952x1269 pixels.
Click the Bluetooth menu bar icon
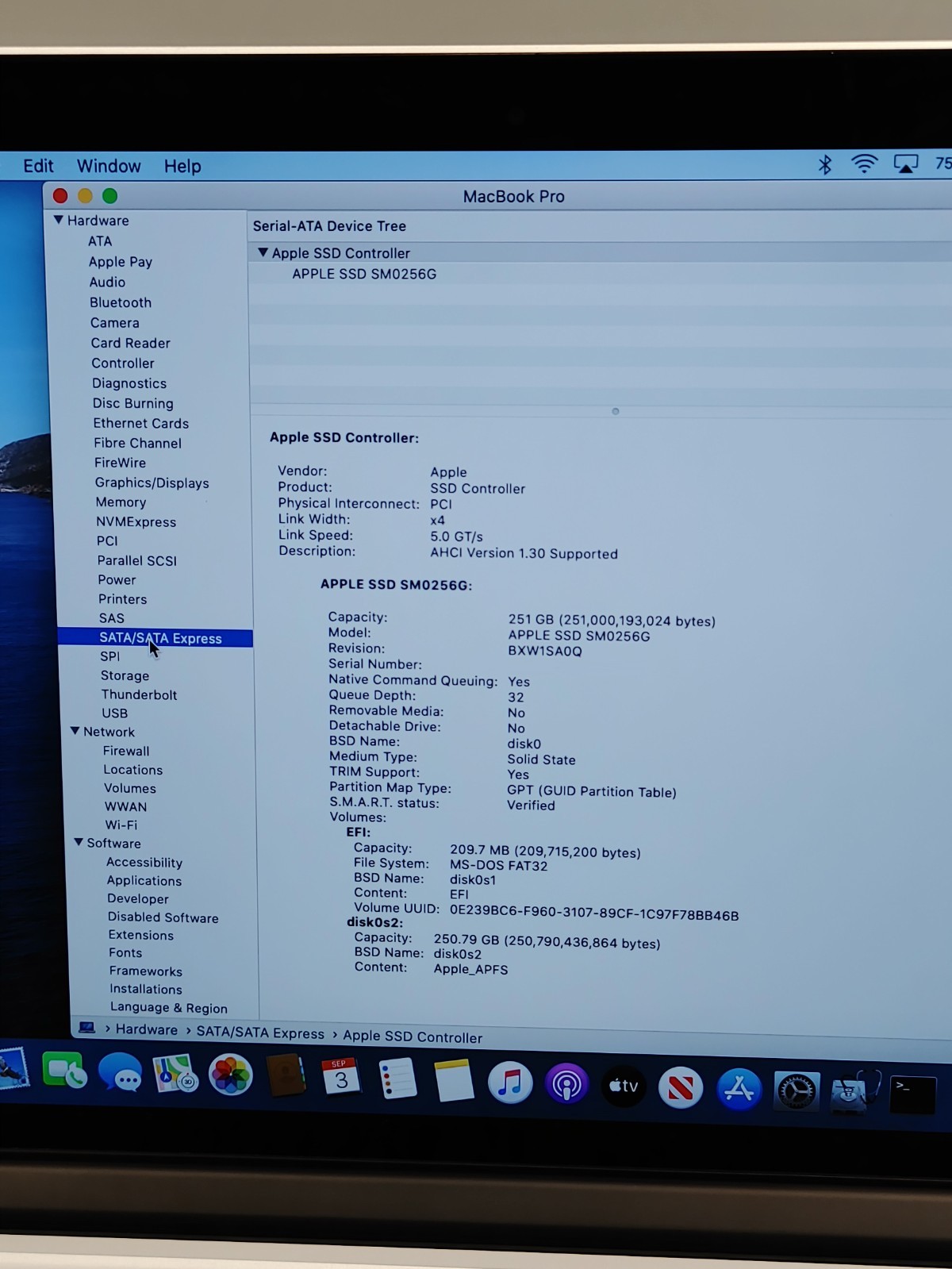click(x=825, y=164)
